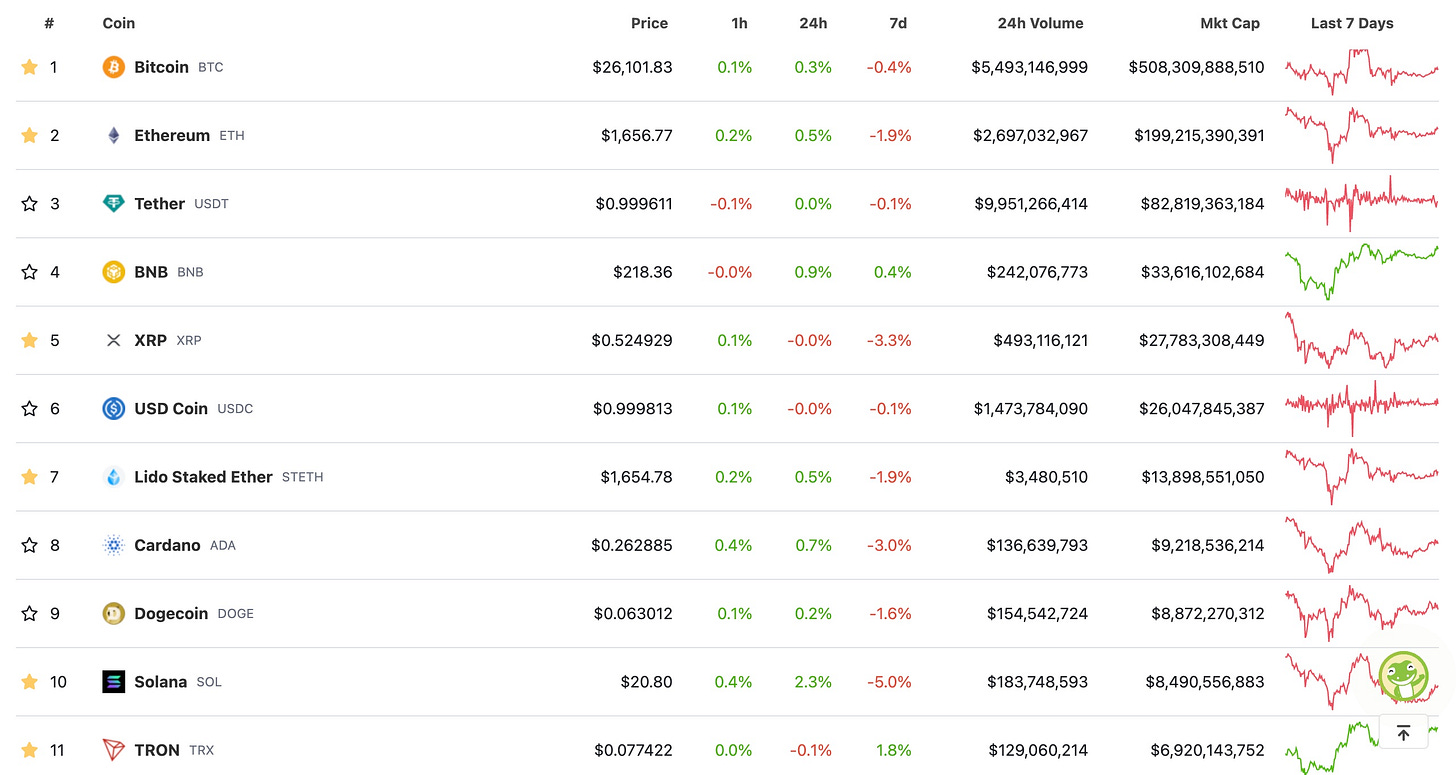Click the back-to-top arrow button
1456x775 pixels.
click(1403, 733)
